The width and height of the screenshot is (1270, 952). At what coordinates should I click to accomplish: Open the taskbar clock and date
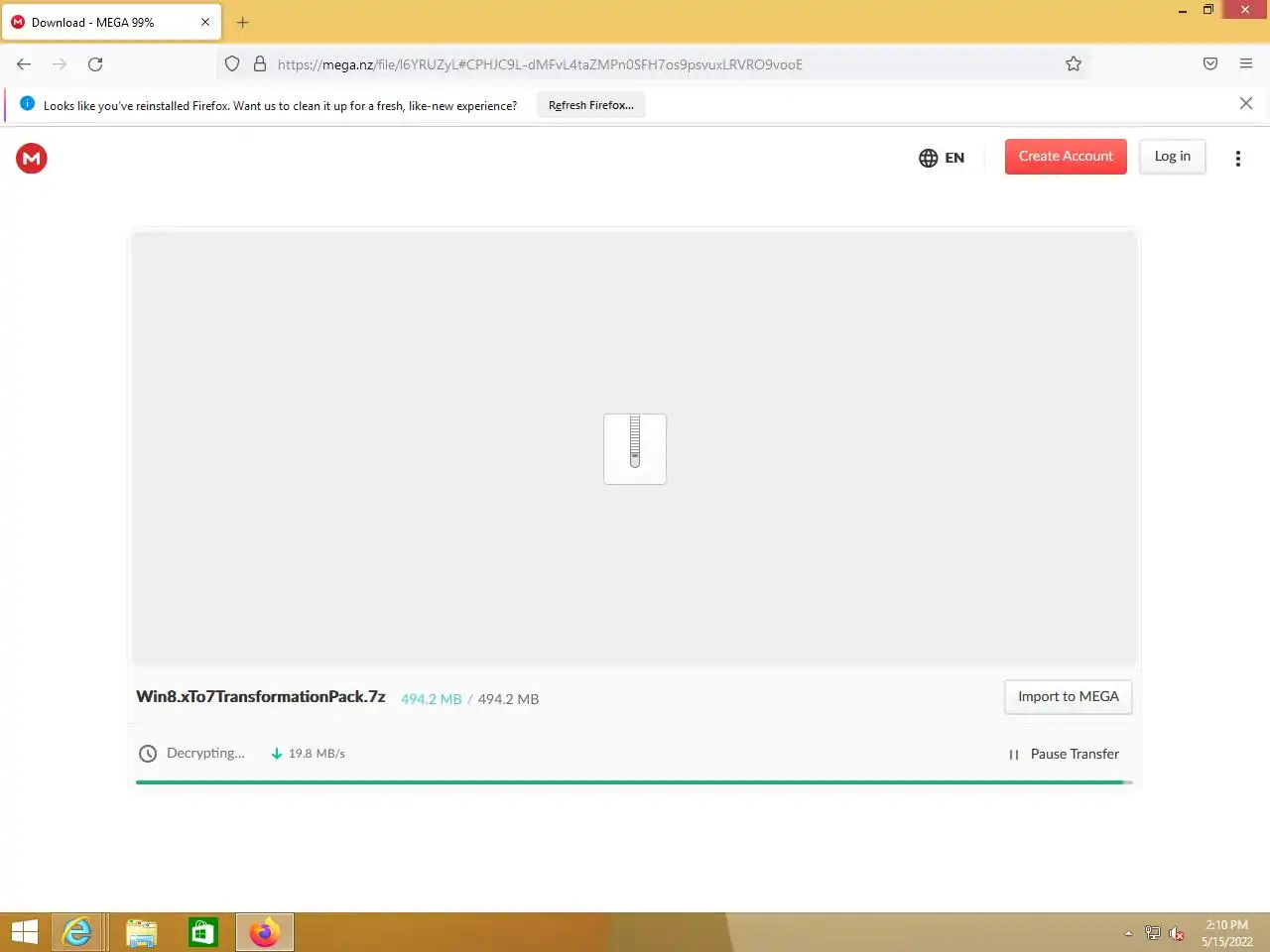(1227, 933)
